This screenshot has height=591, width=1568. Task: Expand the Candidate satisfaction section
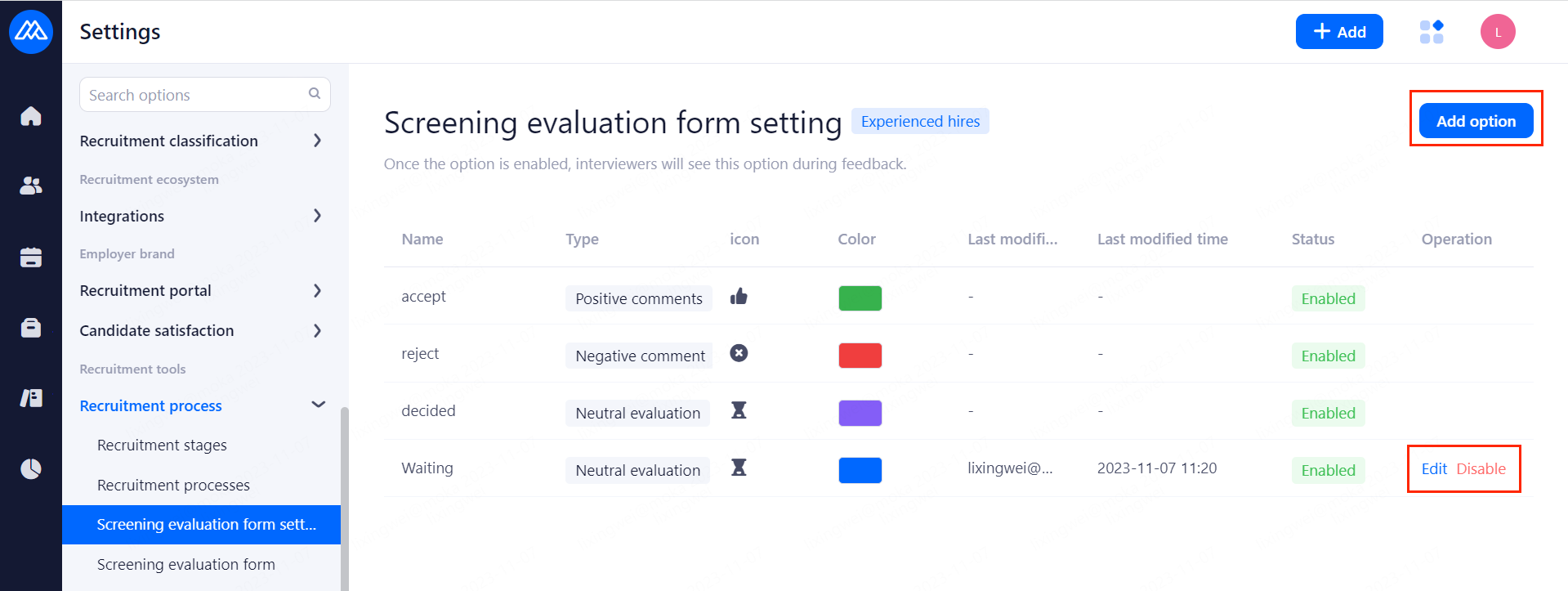click(317, 330)
